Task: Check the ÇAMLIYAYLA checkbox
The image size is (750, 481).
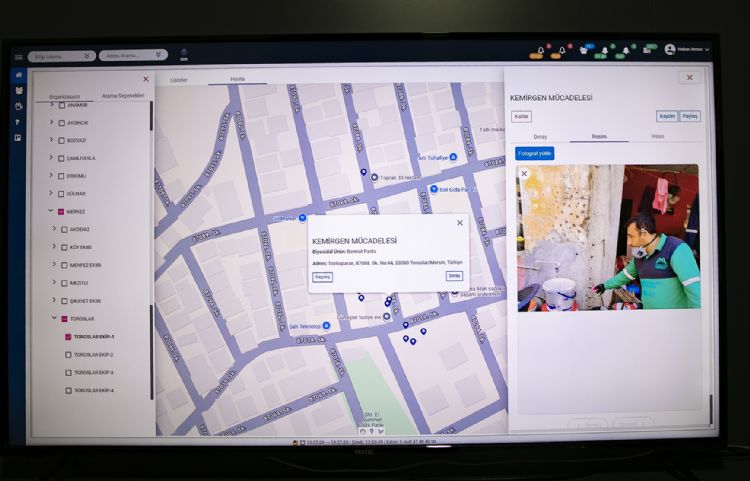Action: pyautogui.click(x=61, y=158)
